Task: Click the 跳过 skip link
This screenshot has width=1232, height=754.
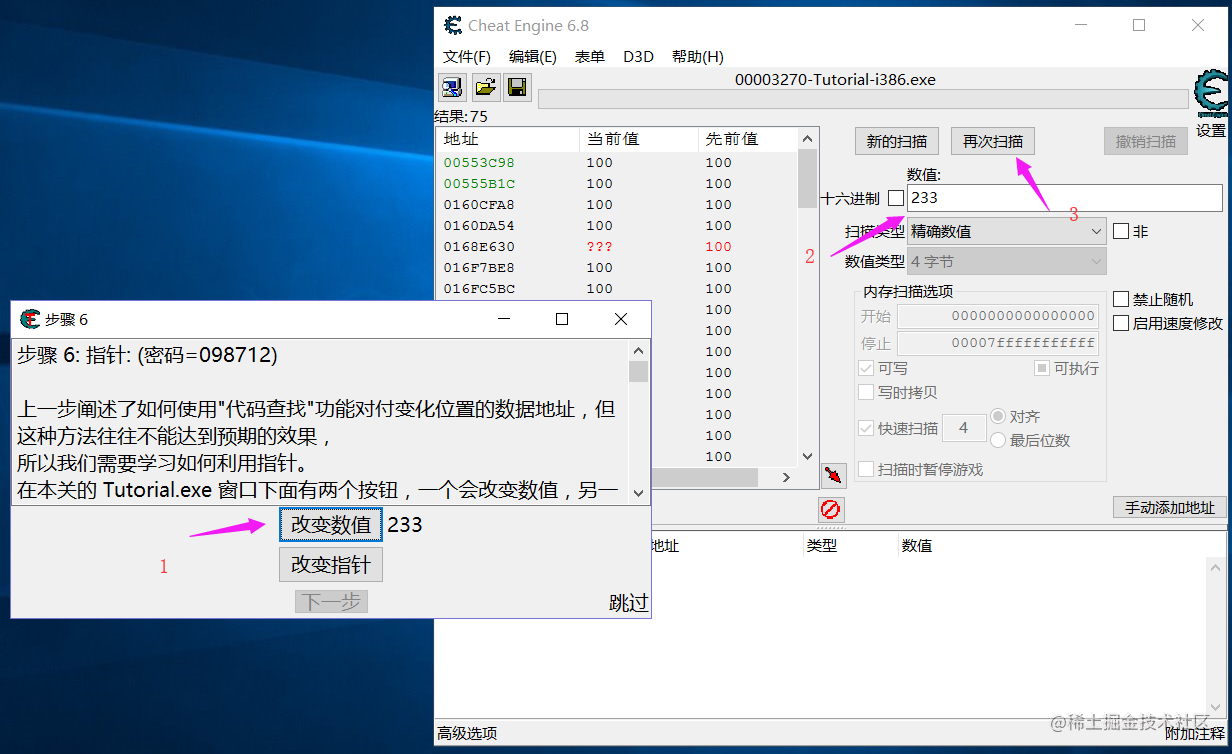Action: (629, 603)
